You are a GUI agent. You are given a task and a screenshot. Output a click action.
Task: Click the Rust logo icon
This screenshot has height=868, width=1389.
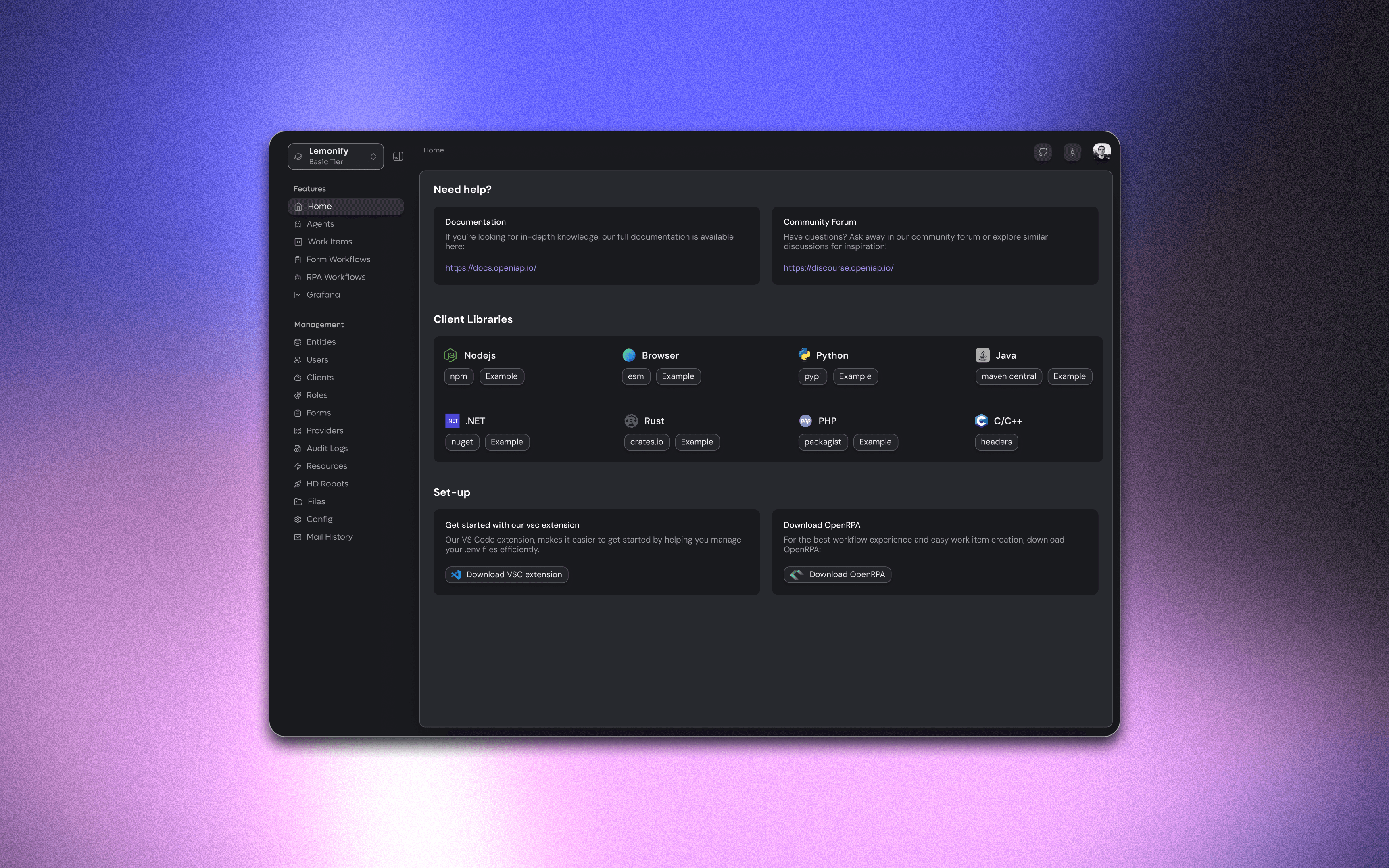pos(631,421)
